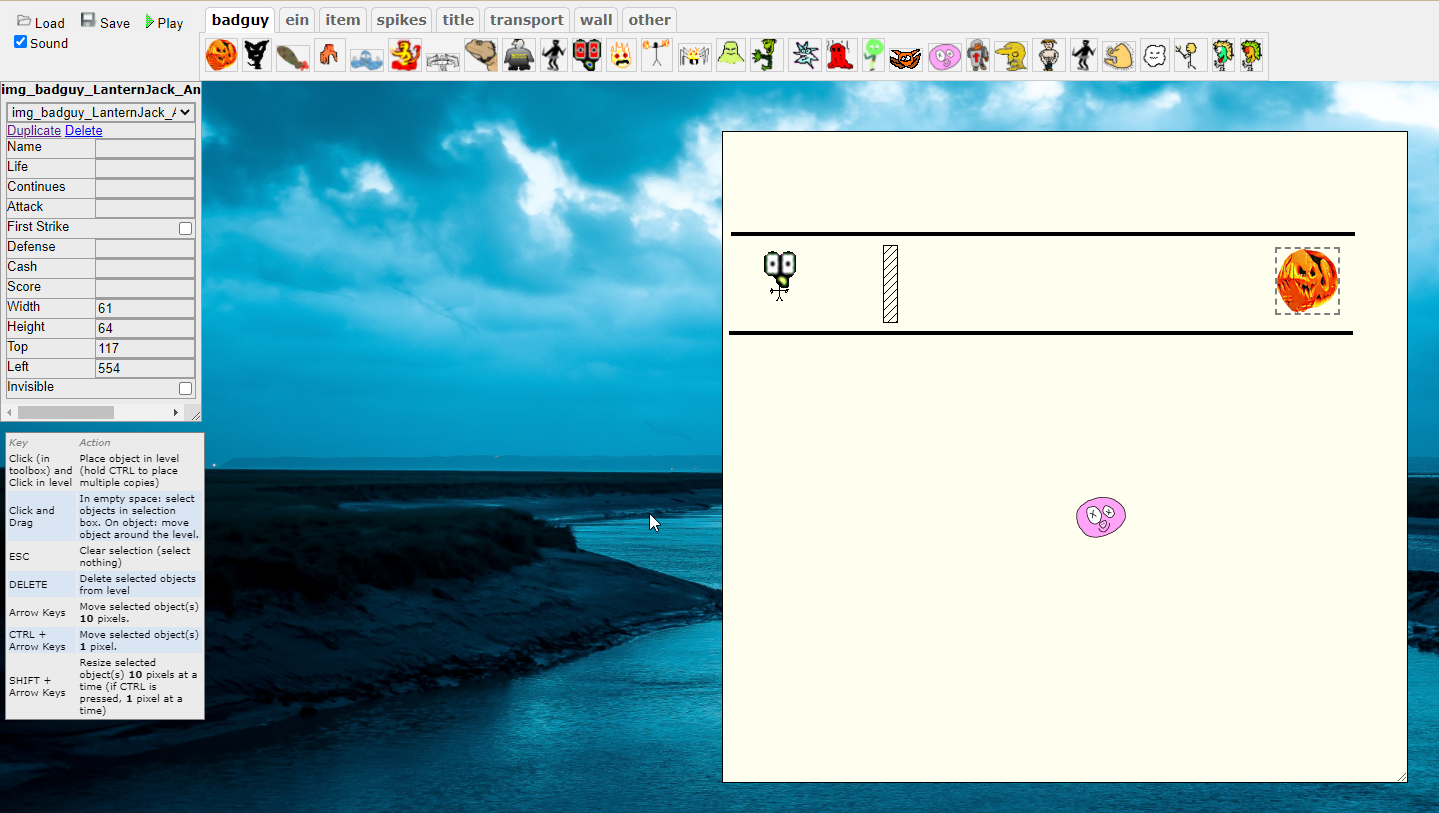Select the Lantern Jack pumpkin badguy in toolbox
The image size is (1439, 813).
click(x=221, y=55)
